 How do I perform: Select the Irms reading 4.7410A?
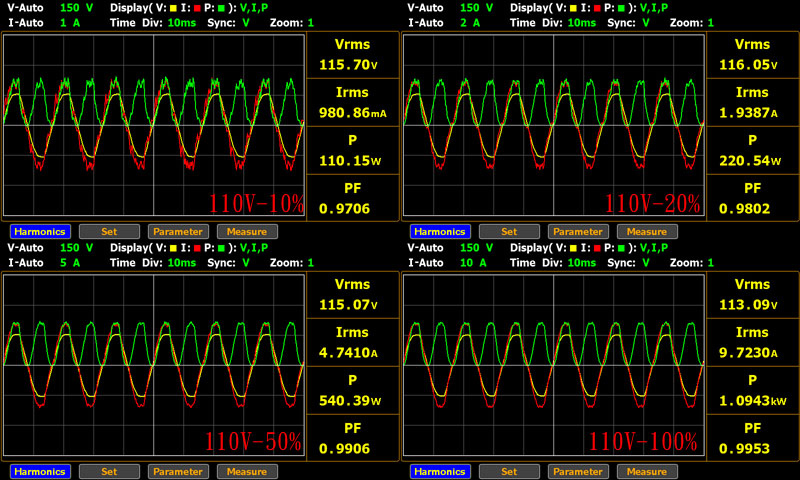click(x=348, y=352)
